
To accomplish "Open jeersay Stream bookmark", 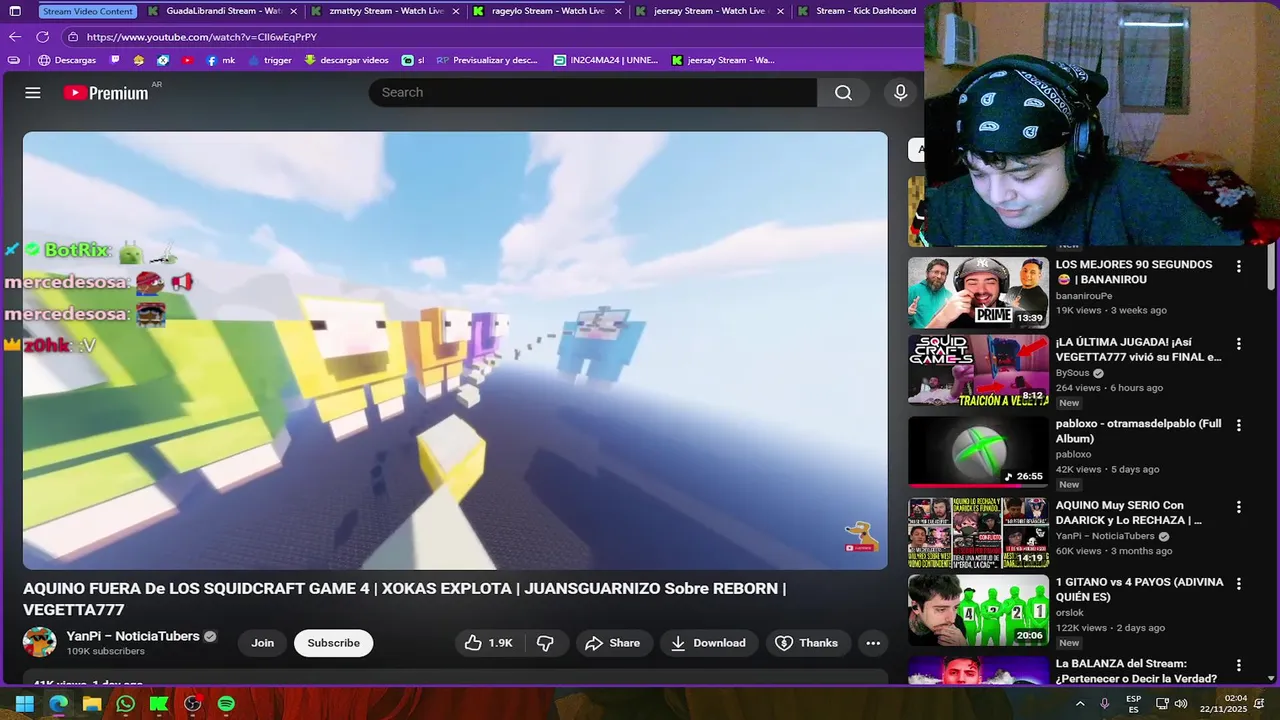I will pos(722,60).
